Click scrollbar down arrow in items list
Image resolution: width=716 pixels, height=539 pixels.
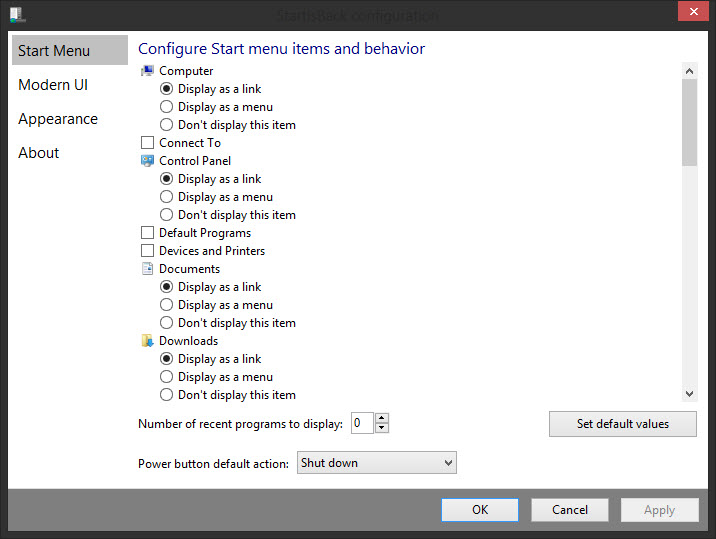690,394
